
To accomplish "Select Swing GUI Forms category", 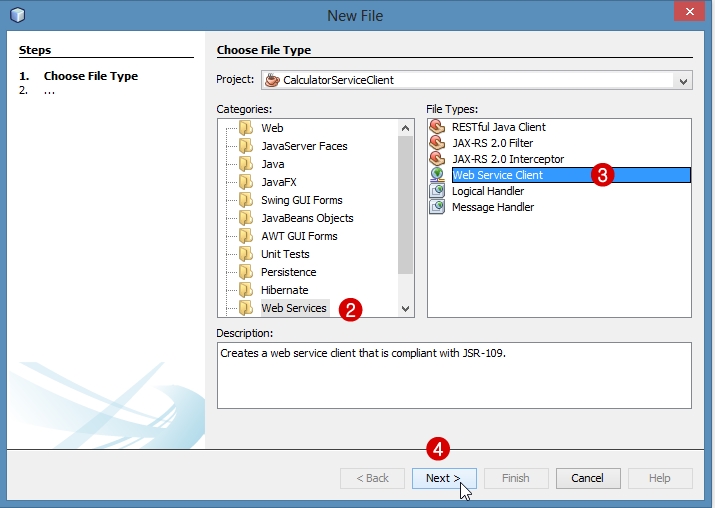I will click(x=301, y=200).
